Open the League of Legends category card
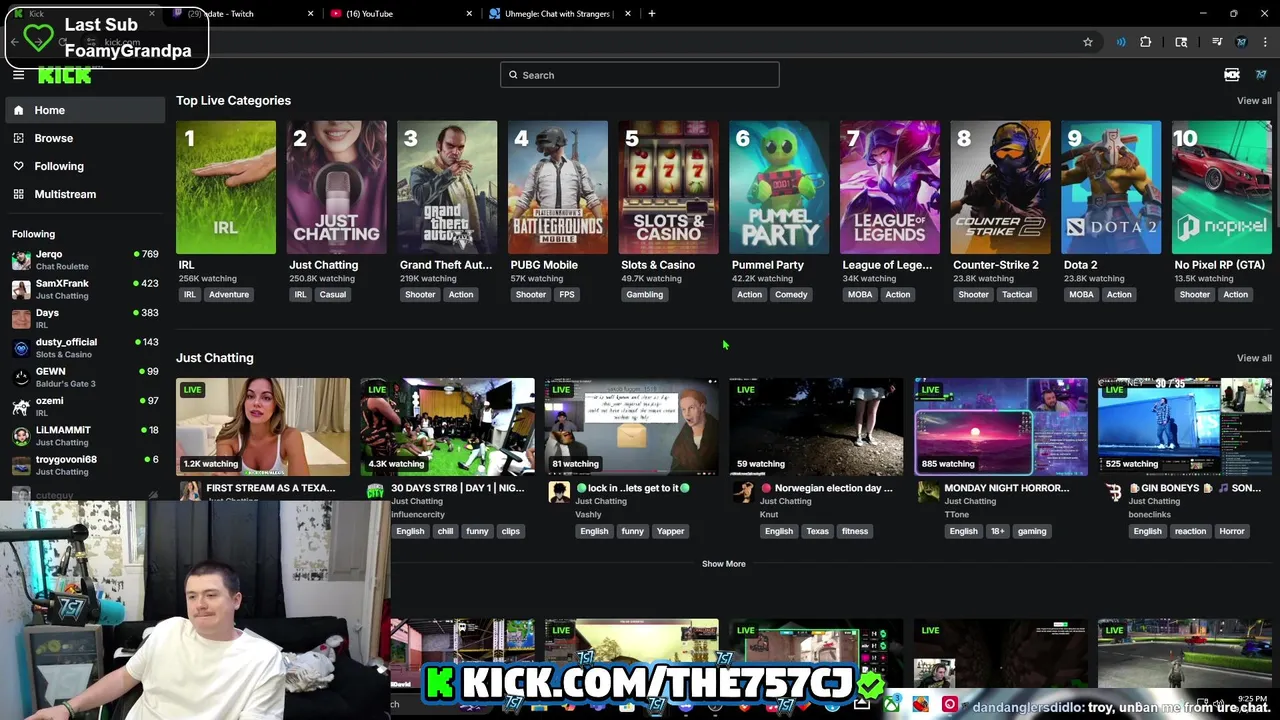Image resolution: width=1280 pixels, height=720 pixels. click(890, 187)
